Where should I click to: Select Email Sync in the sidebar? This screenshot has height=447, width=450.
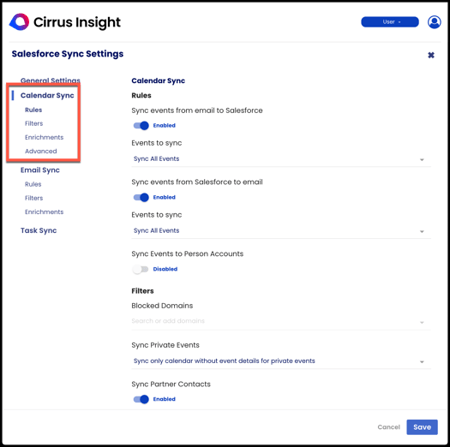pos(40,170)
